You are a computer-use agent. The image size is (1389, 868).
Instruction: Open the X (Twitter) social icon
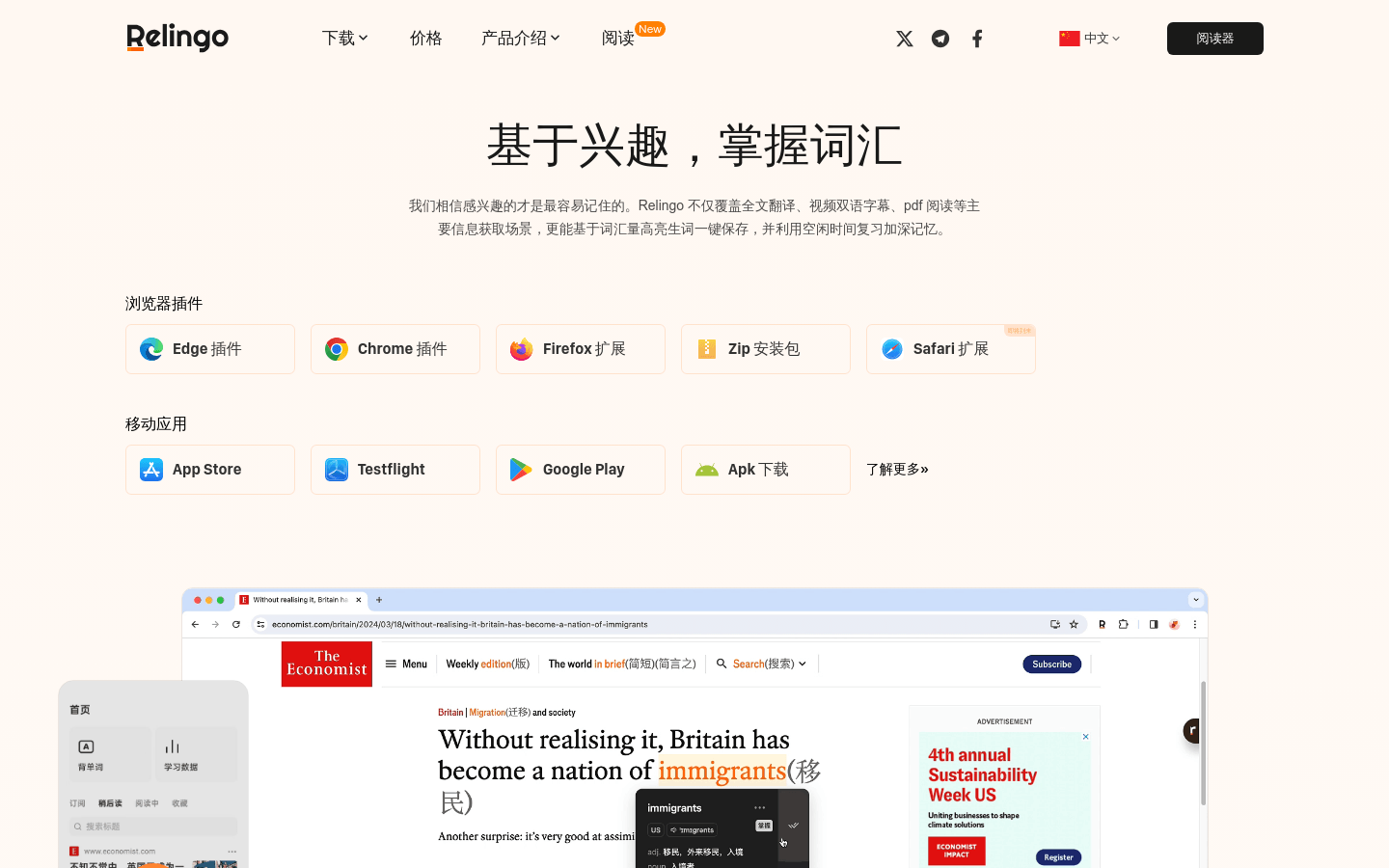pyautogui.click(x=904, y=39)
